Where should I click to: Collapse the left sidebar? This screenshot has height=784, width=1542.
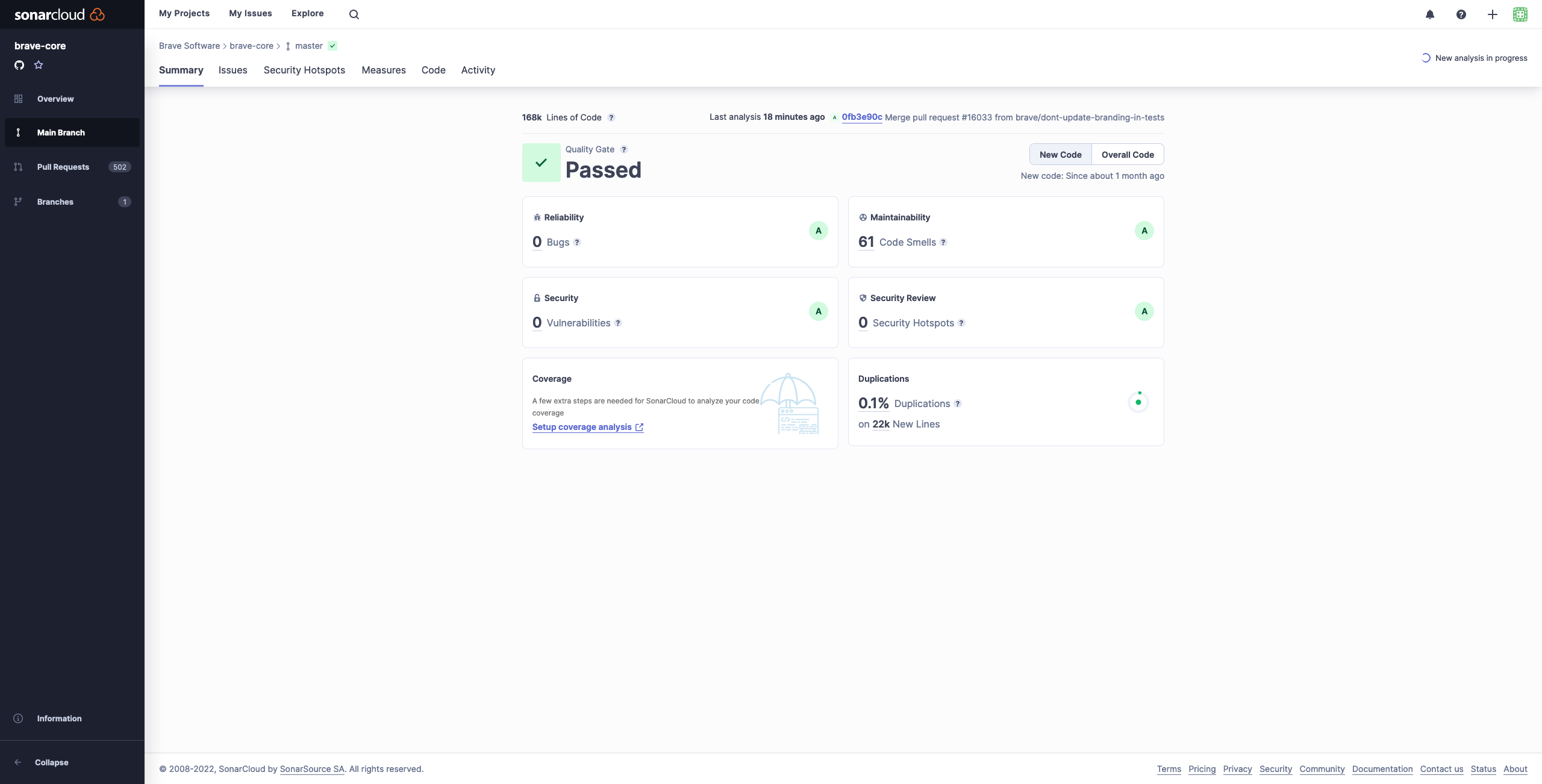[51, 762]
